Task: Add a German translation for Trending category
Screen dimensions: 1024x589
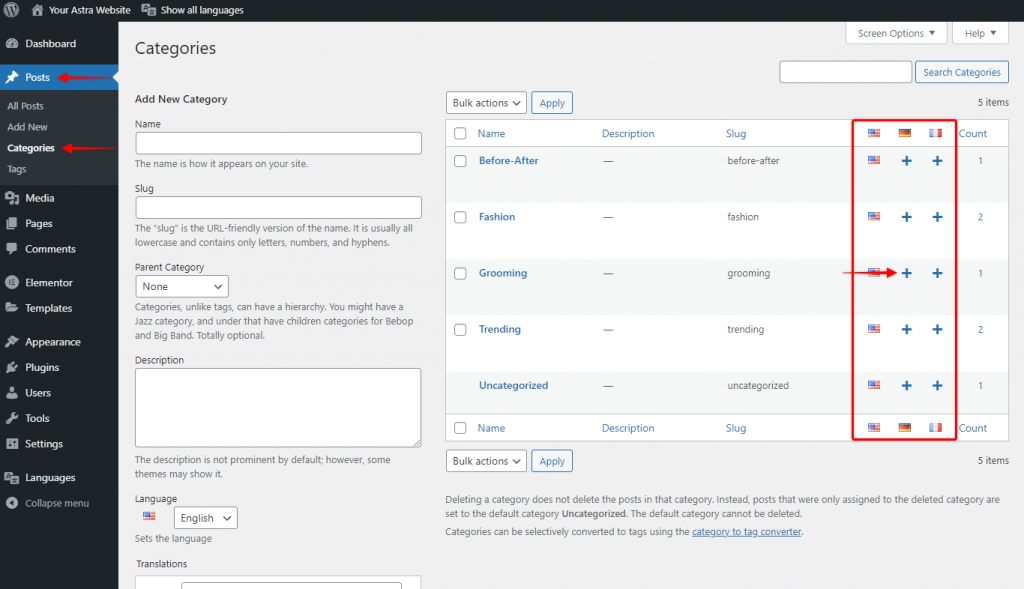Action: point(906,328)
